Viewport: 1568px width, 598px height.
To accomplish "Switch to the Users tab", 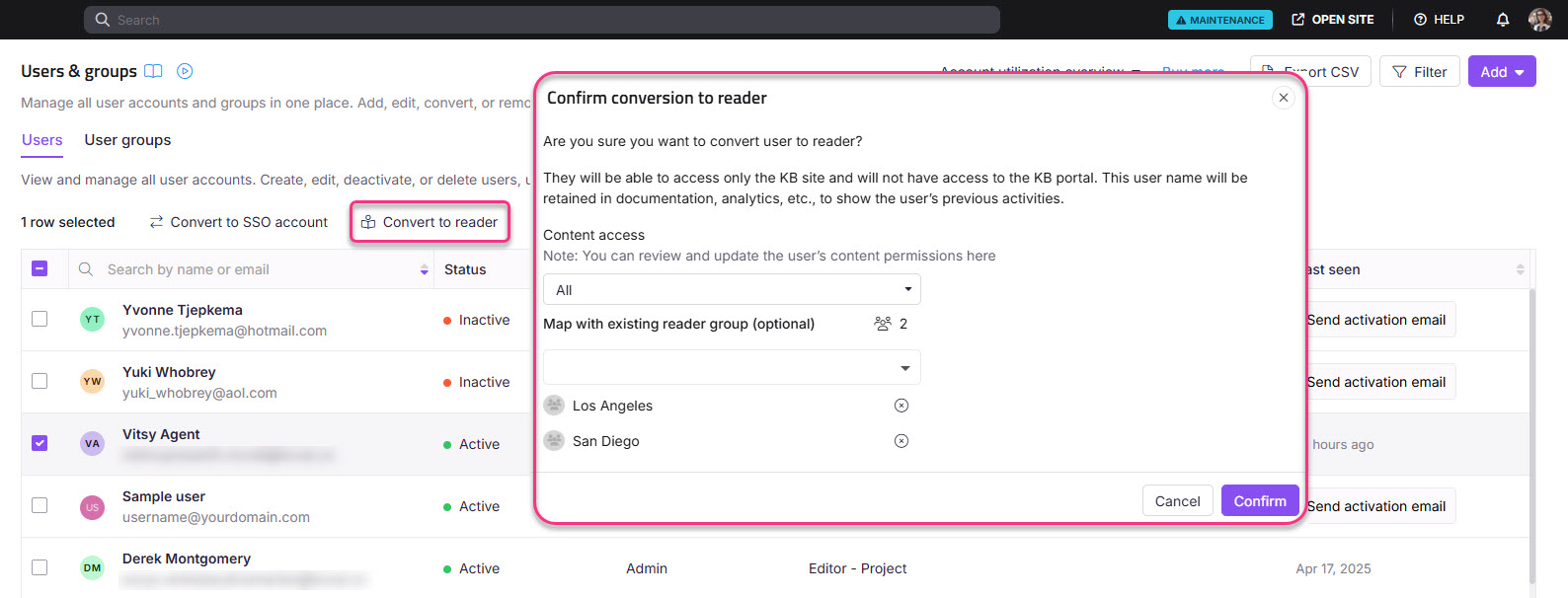I will click(42, 140).
